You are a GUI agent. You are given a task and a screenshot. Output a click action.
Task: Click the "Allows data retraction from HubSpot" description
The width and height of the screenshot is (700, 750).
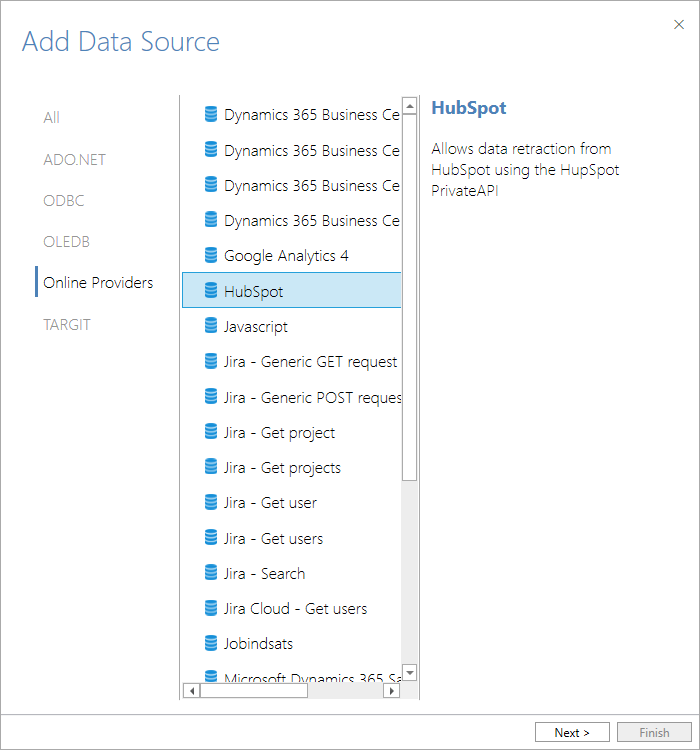[525, 170]
